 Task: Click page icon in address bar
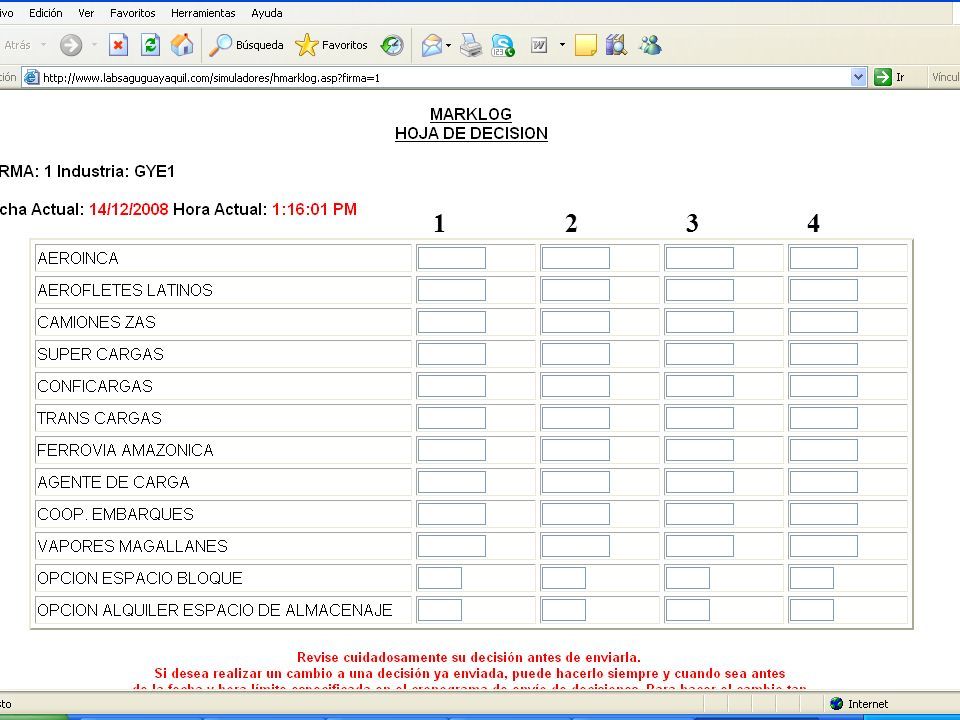coord(31,77)
